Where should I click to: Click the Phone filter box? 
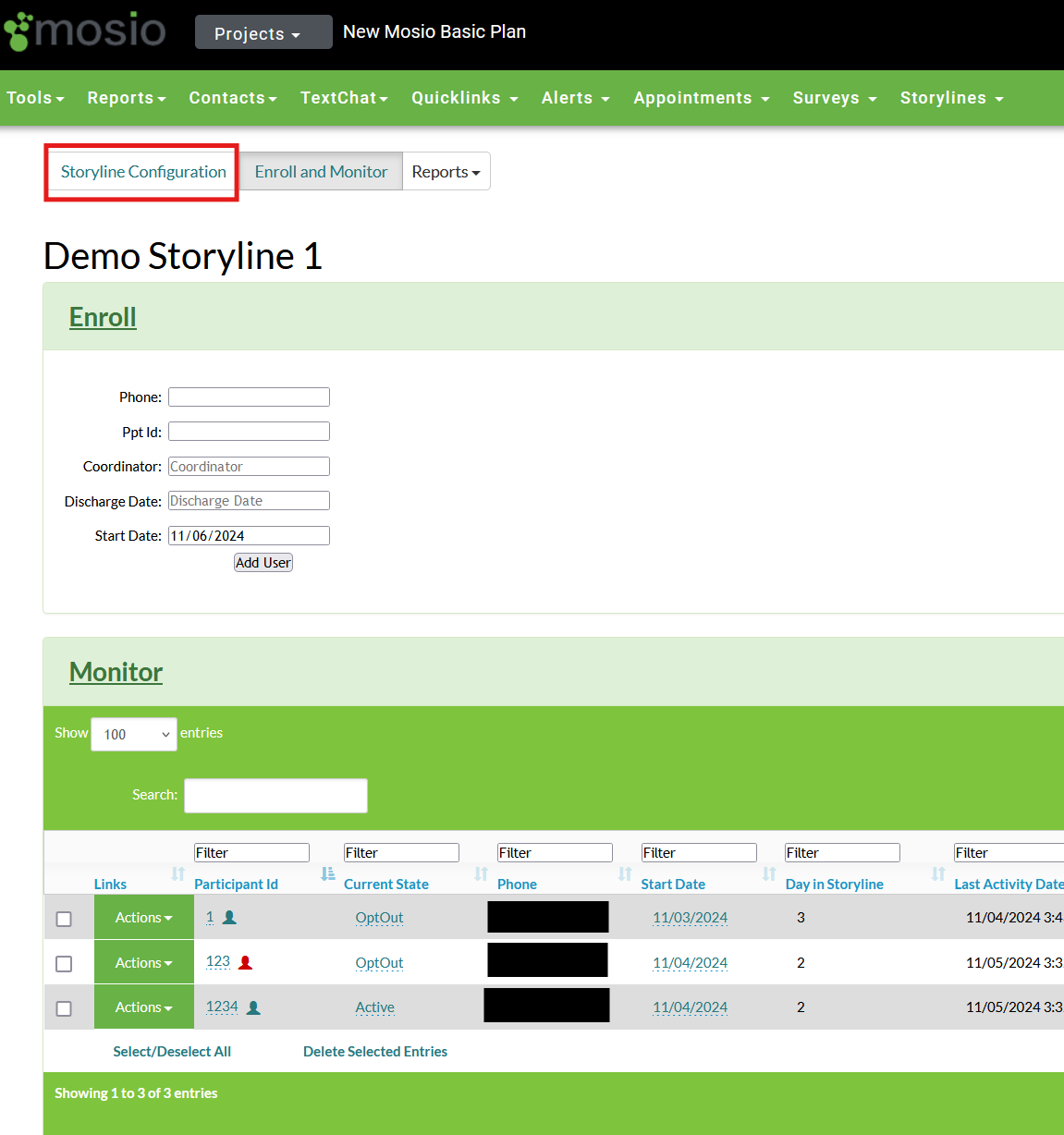click(x=555, y=853)
